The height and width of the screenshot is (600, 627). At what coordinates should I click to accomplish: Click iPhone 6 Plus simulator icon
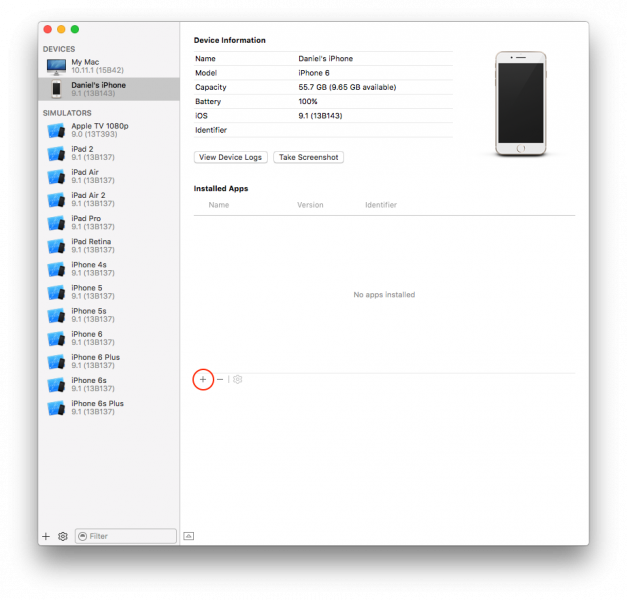click(56, 362)
